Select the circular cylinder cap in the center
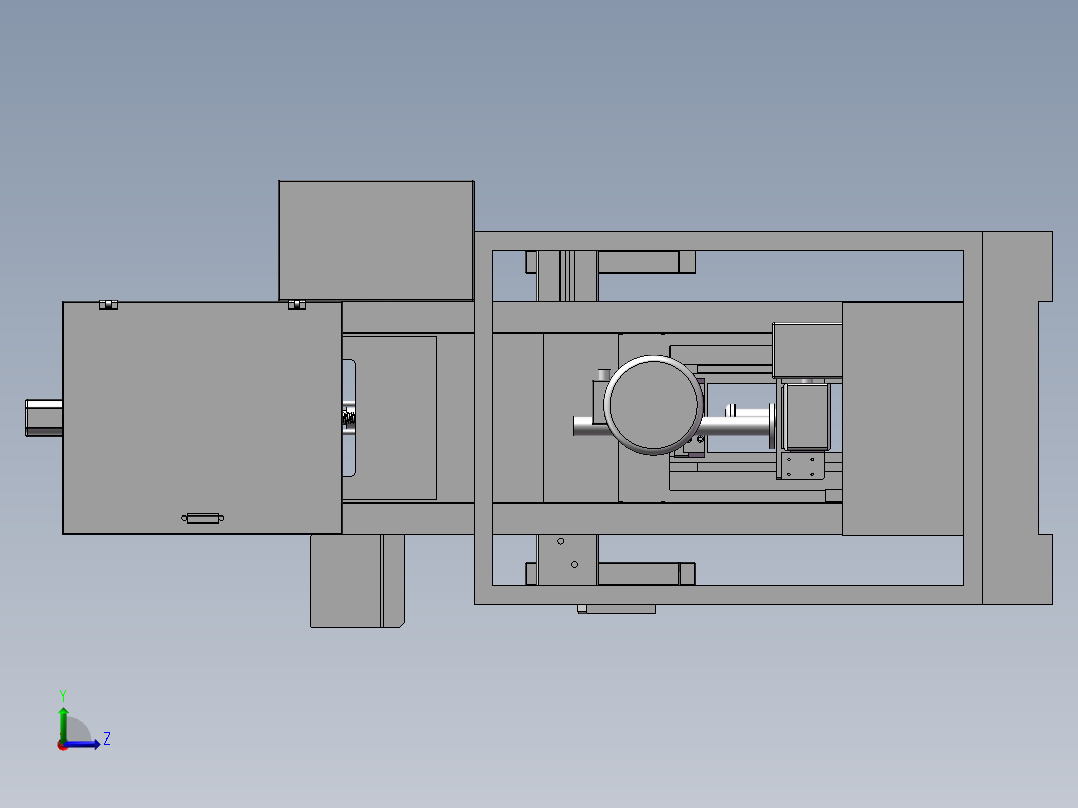1078x808 pixels. pos(653,405)
